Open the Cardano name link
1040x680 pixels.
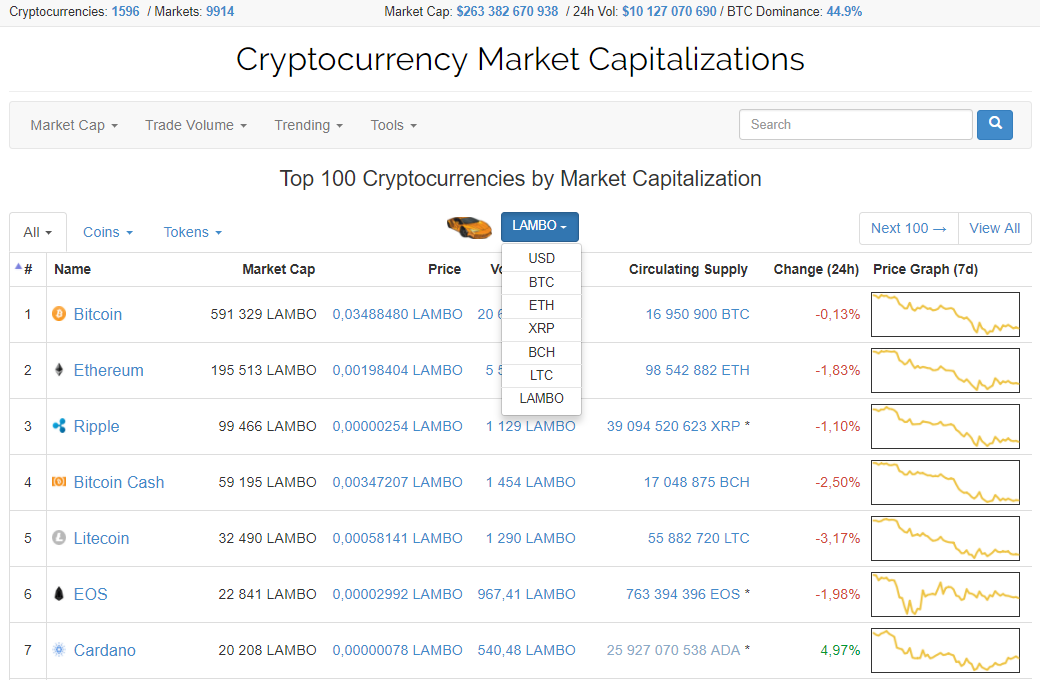tap(104, 650)
